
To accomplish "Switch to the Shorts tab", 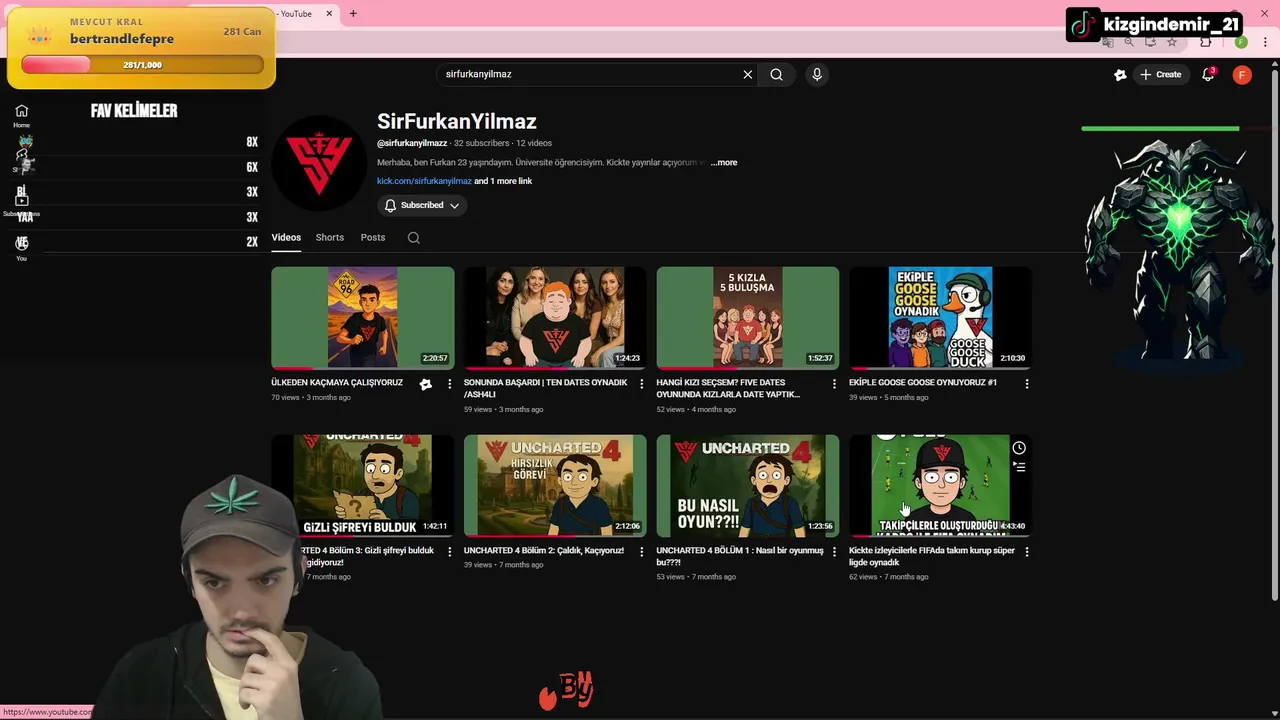I will tap(329, 237).
